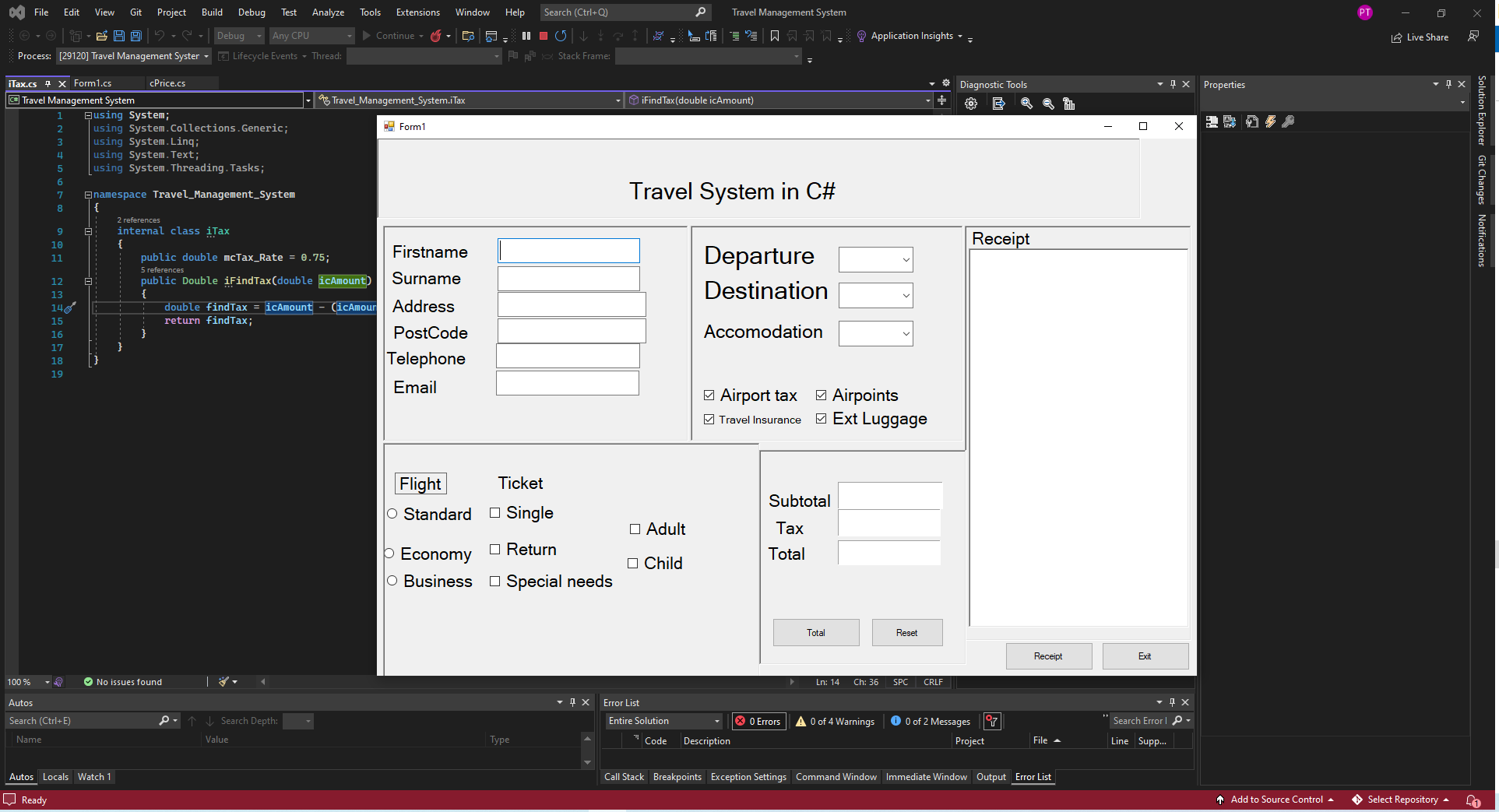Click the editor settings gear near tabs
Image resolution: width=1499 pixels, height=812 pixels.
(946, 83)
